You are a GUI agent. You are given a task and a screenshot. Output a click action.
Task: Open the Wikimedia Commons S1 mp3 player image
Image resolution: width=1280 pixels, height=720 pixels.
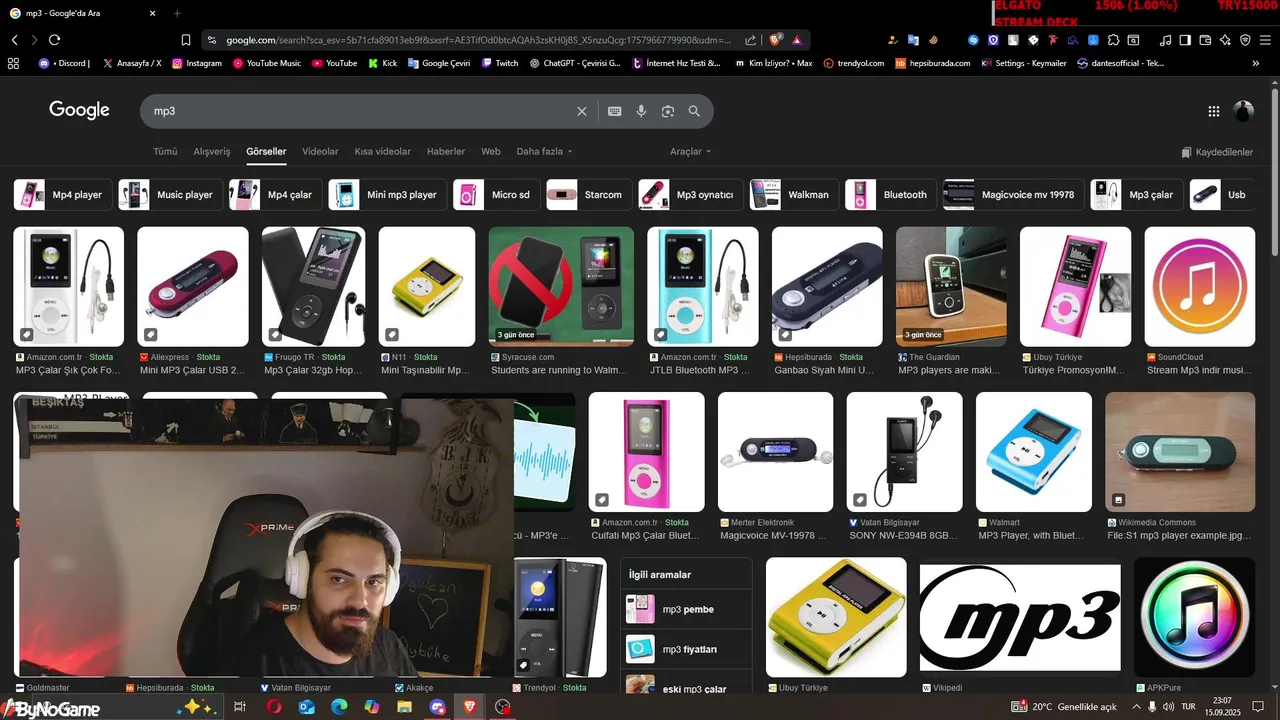[x=1180, y=452]
